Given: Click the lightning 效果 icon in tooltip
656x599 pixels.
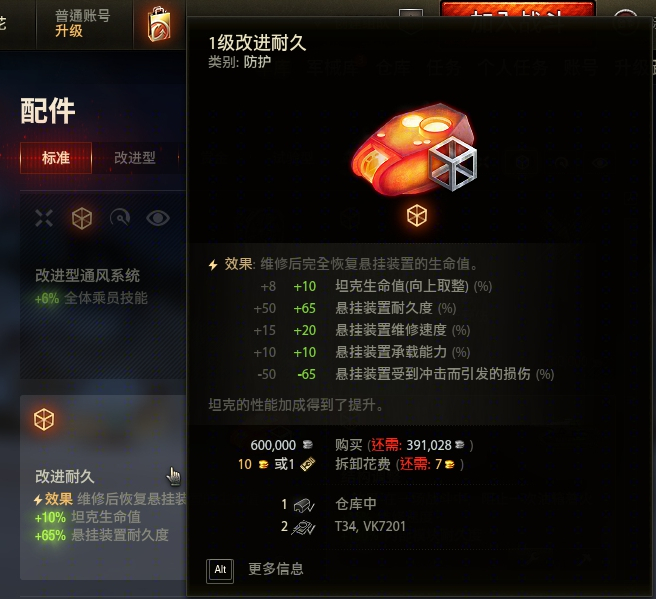Looking at the screenshot, I should (x=213, y=265).
